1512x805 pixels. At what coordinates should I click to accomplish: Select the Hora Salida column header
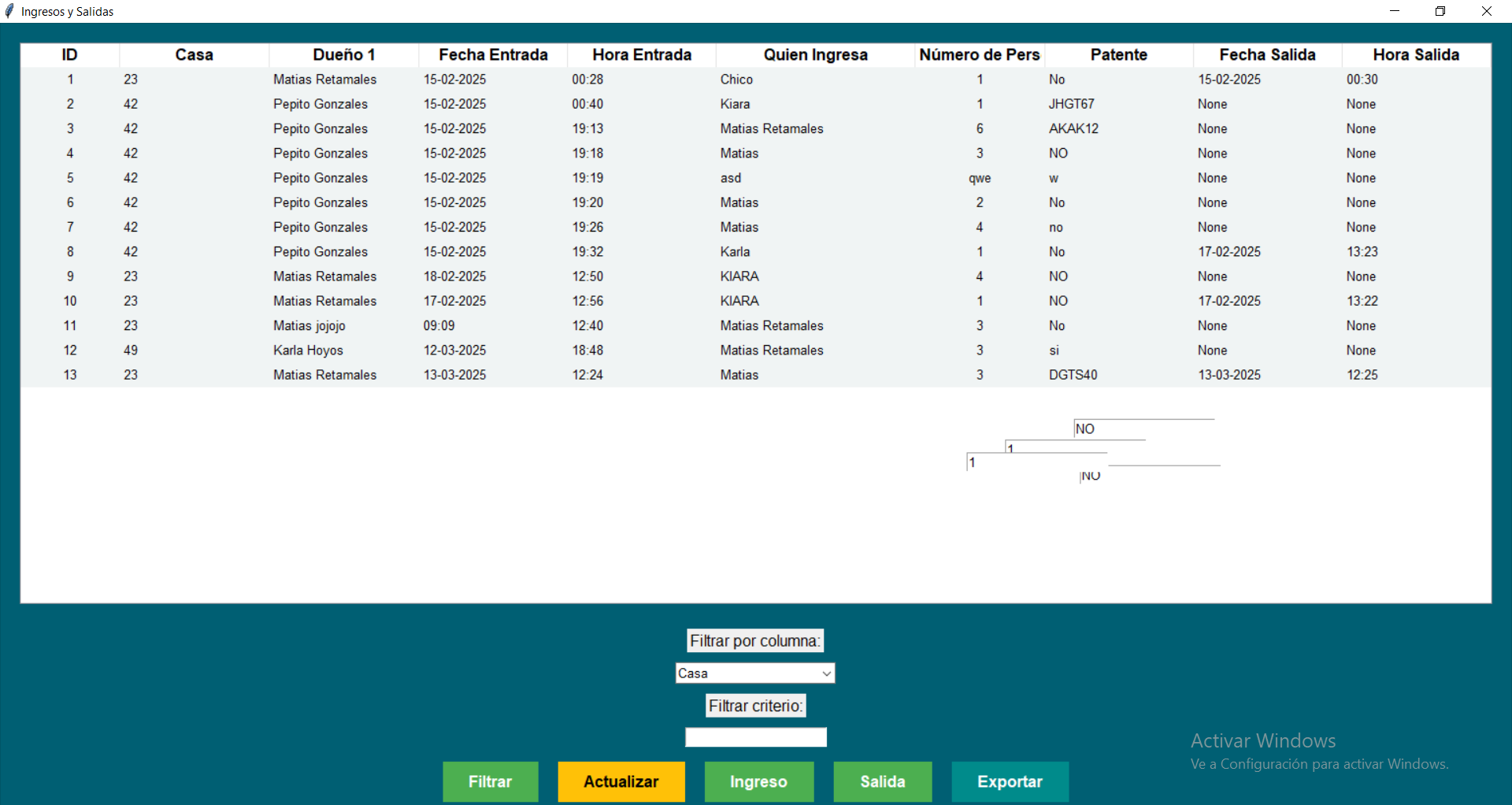[x=1415, y=55]
